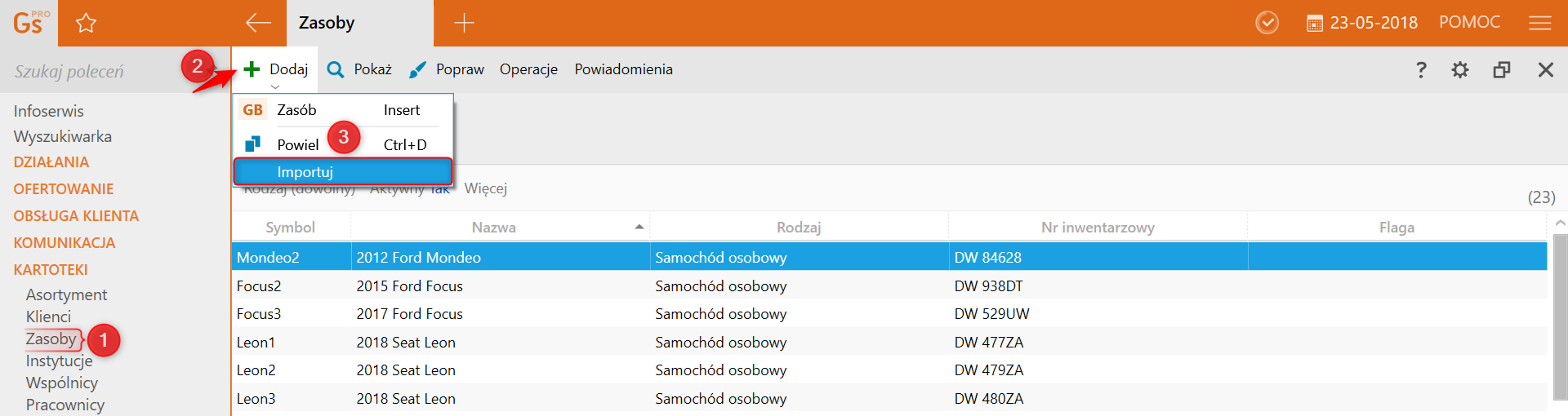Sort by the Nazwa column header
The height and width of the screenshot is (416, 1568).
(494, 228)
